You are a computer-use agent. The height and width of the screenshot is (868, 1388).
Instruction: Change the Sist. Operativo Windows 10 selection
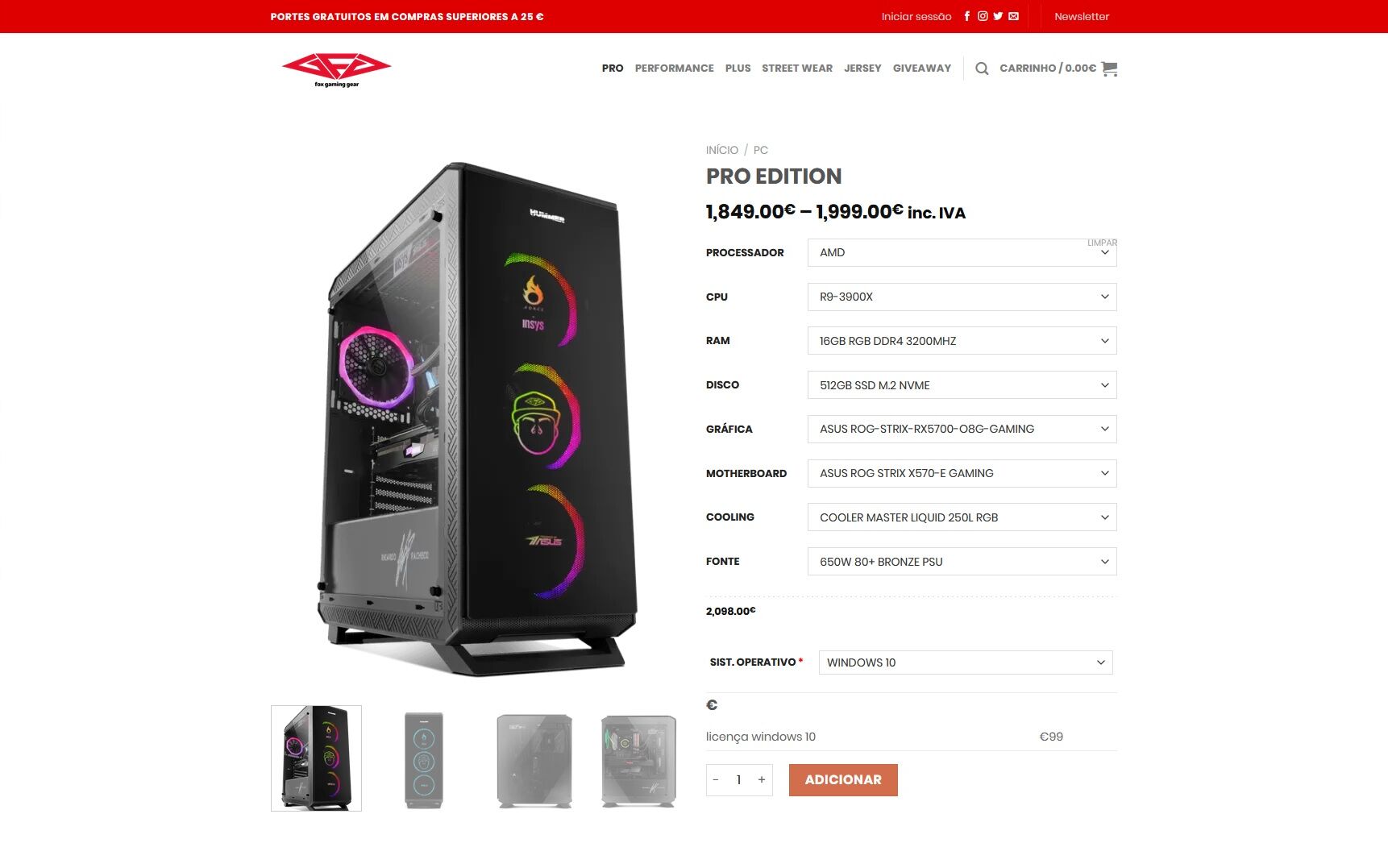(966, 662)
